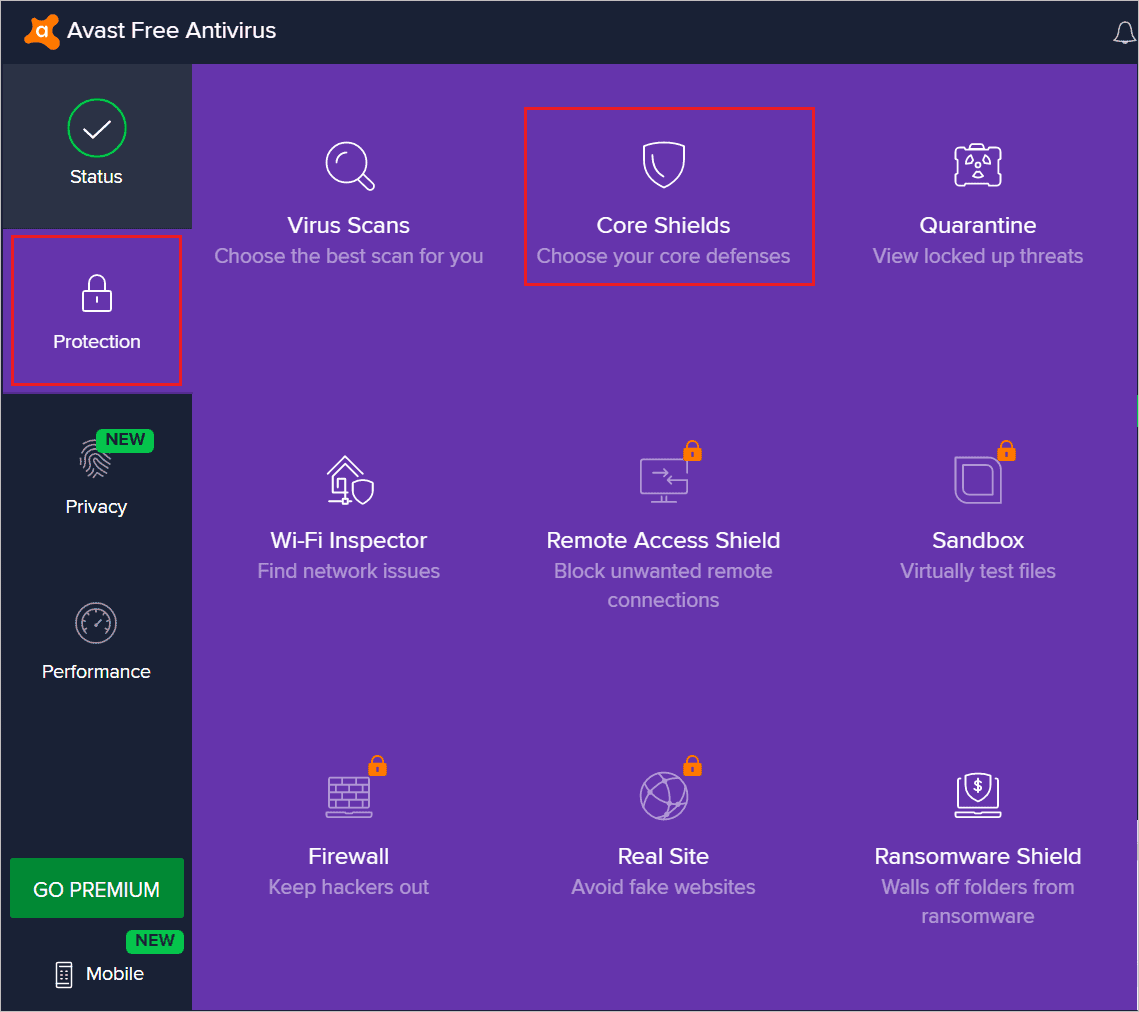The width and height of the screenshot is (1139, 1012).
Task: Open Sandbox square icon
Action: (978, 479)
